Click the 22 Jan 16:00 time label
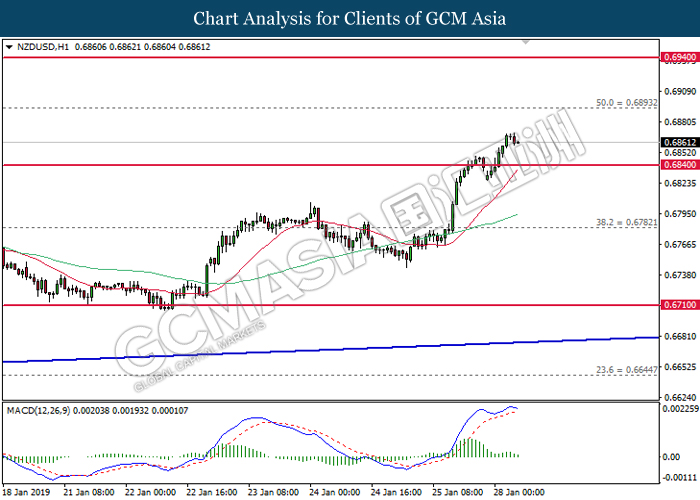This screenshot has height=500, width=700. [x=212, y=492]
